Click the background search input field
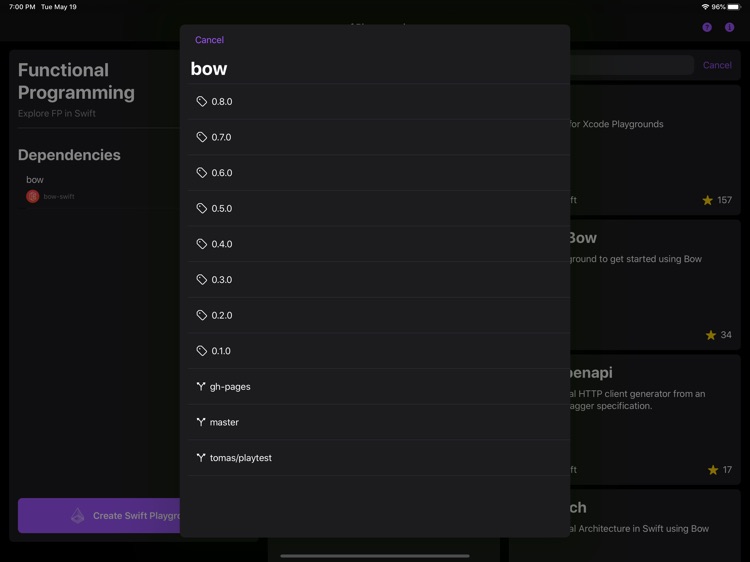Image resolution: width=750 pixels, height=562 pixels. point(632,65)
